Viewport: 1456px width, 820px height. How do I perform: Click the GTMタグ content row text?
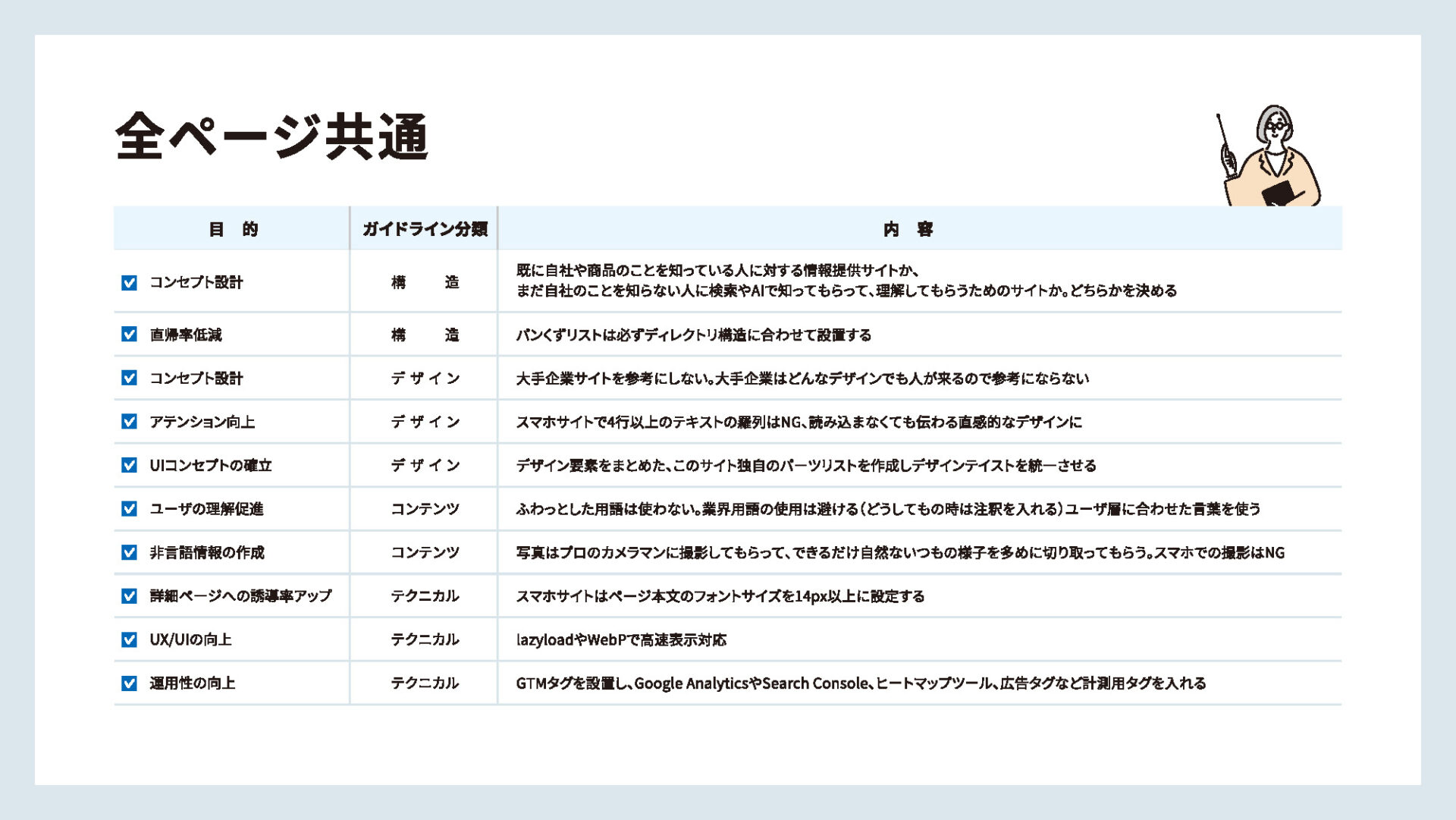[860, 683]
